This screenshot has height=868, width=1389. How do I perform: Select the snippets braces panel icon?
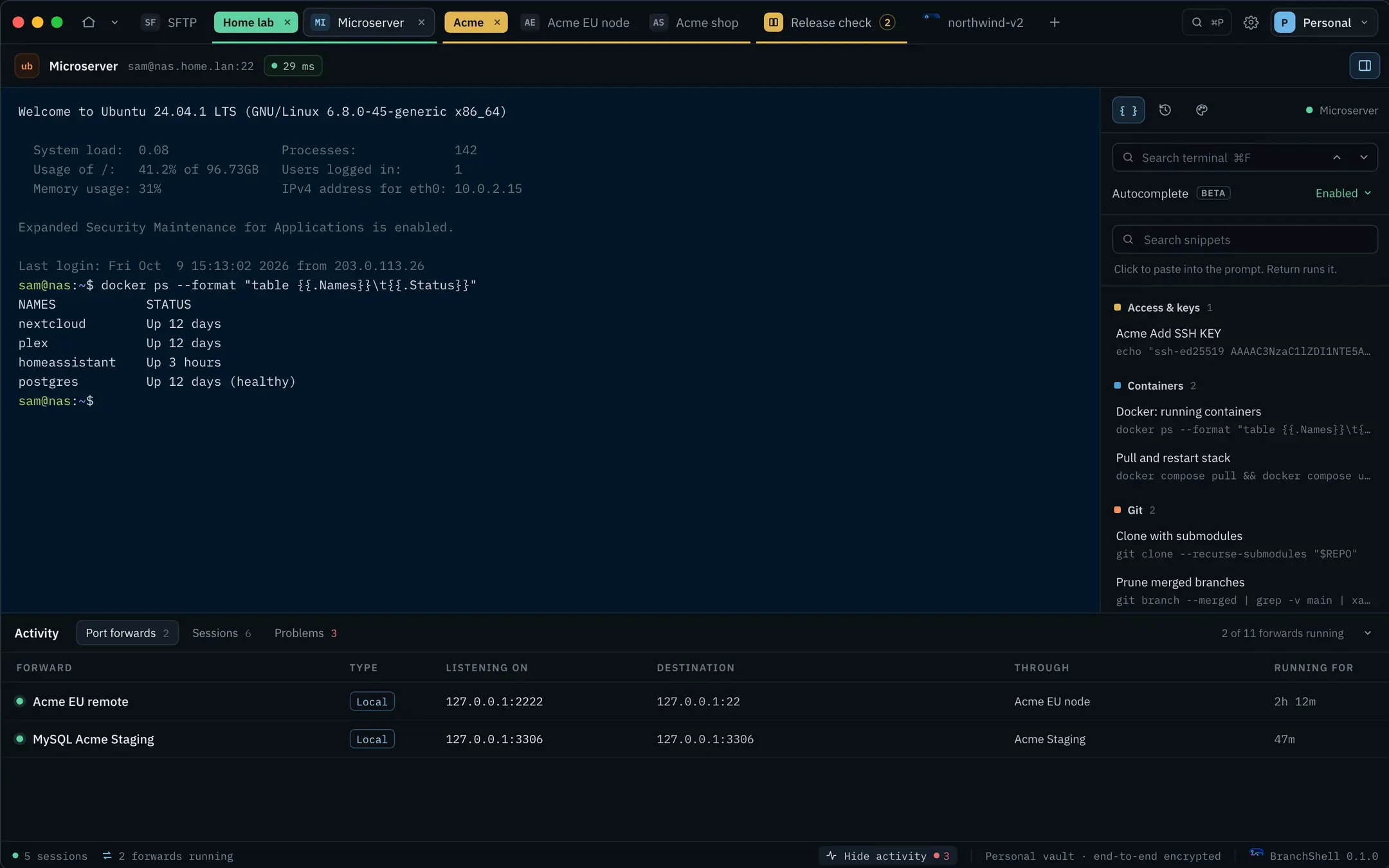1129,111
